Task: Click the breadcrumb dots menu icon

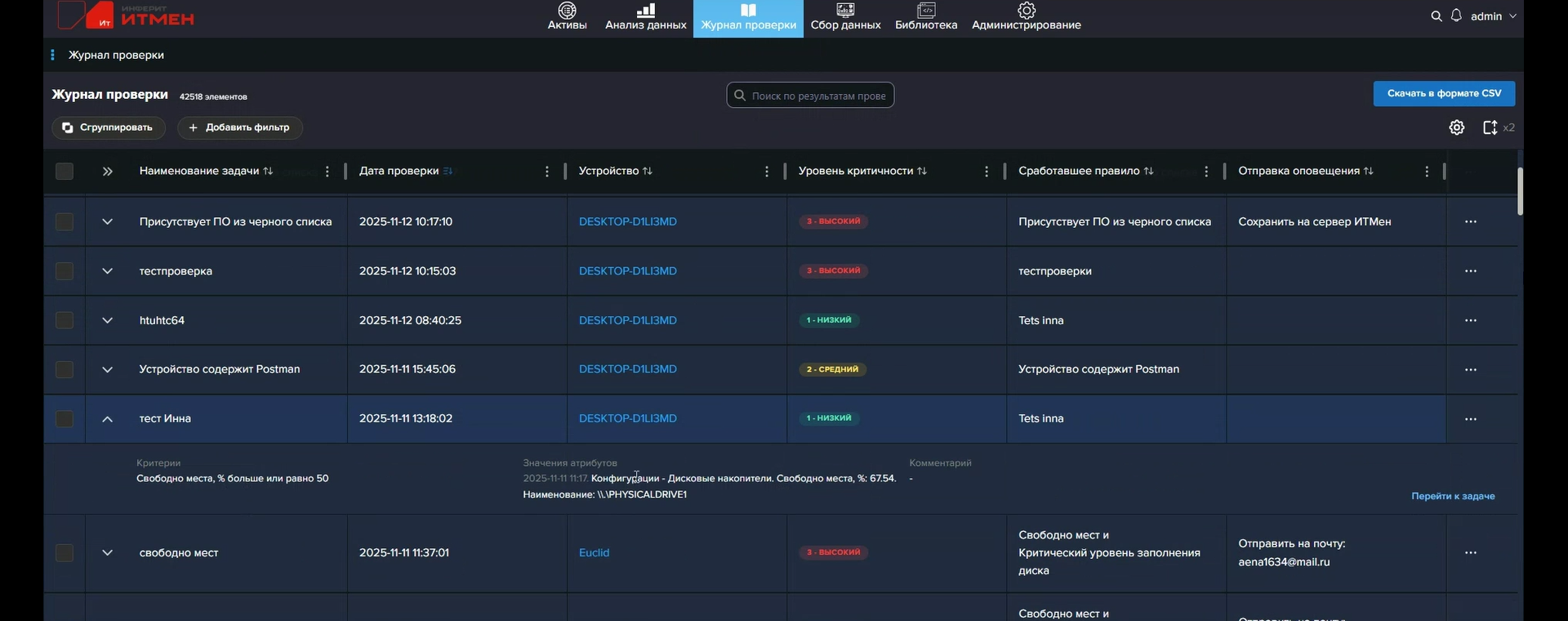Action: pyautogui.click(x=53, y=55)
